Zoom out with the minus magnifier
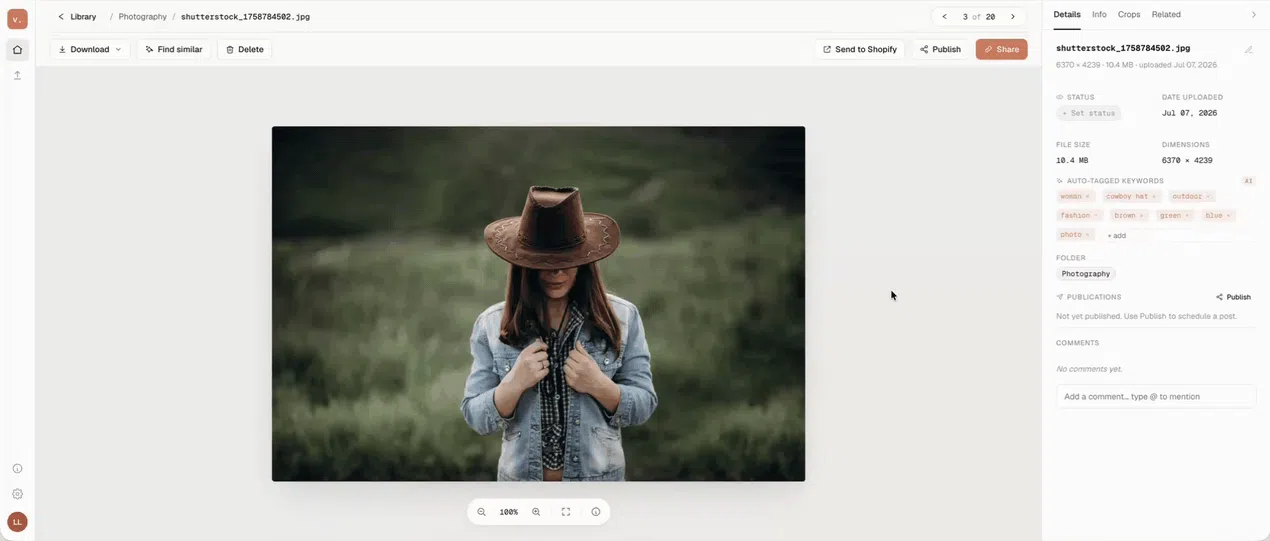The image size is (1270, 541). pyautogui.click(x=481, y=512)
